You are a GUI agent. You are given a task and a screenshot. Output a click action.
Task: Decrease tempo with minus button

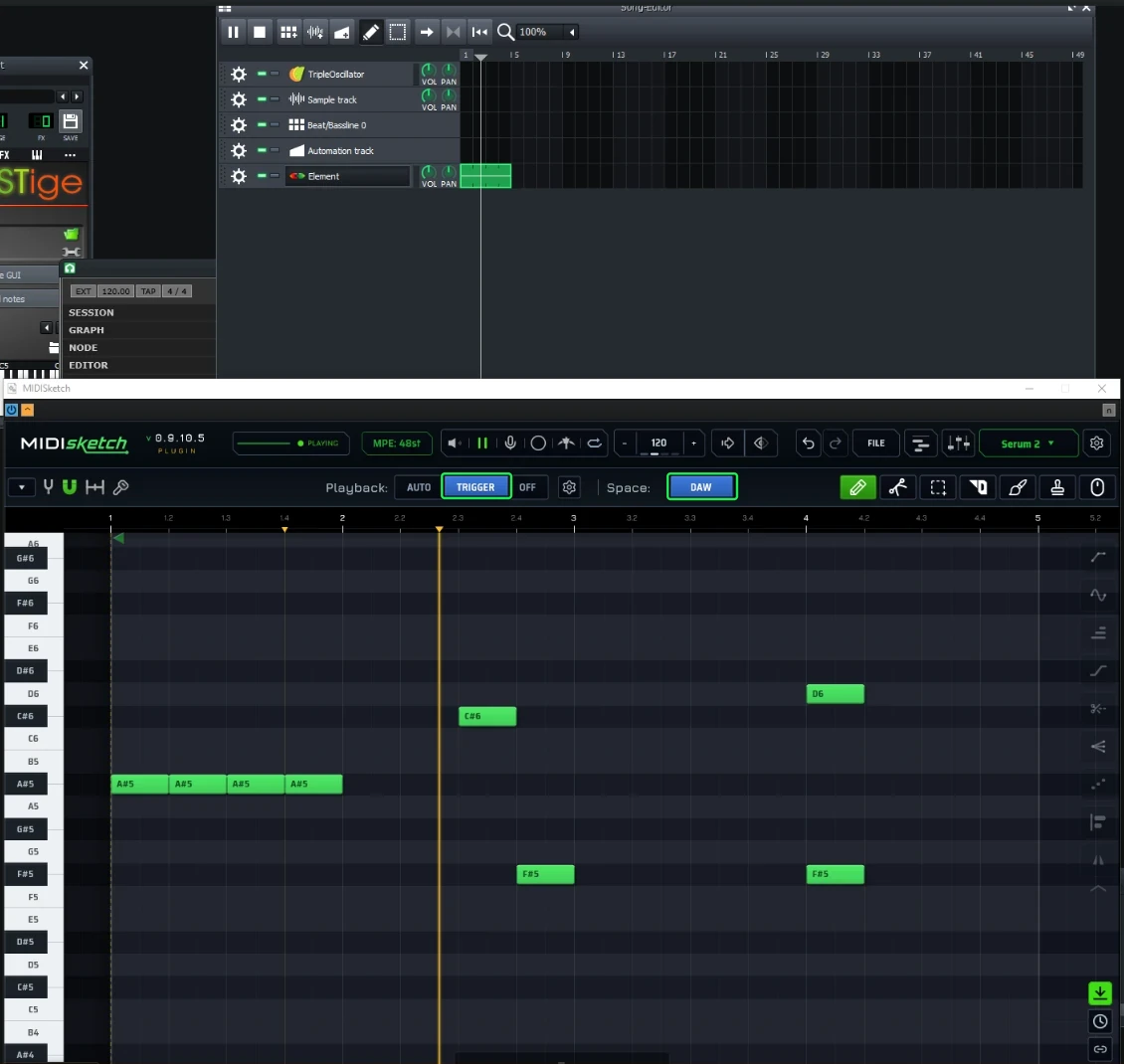[x=625, y=443]
